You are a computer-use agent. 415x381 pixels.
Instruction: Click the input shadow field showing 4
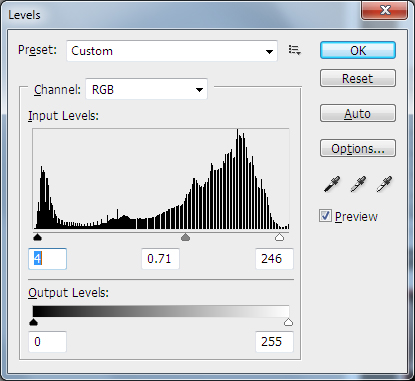[x=47, y=259]
